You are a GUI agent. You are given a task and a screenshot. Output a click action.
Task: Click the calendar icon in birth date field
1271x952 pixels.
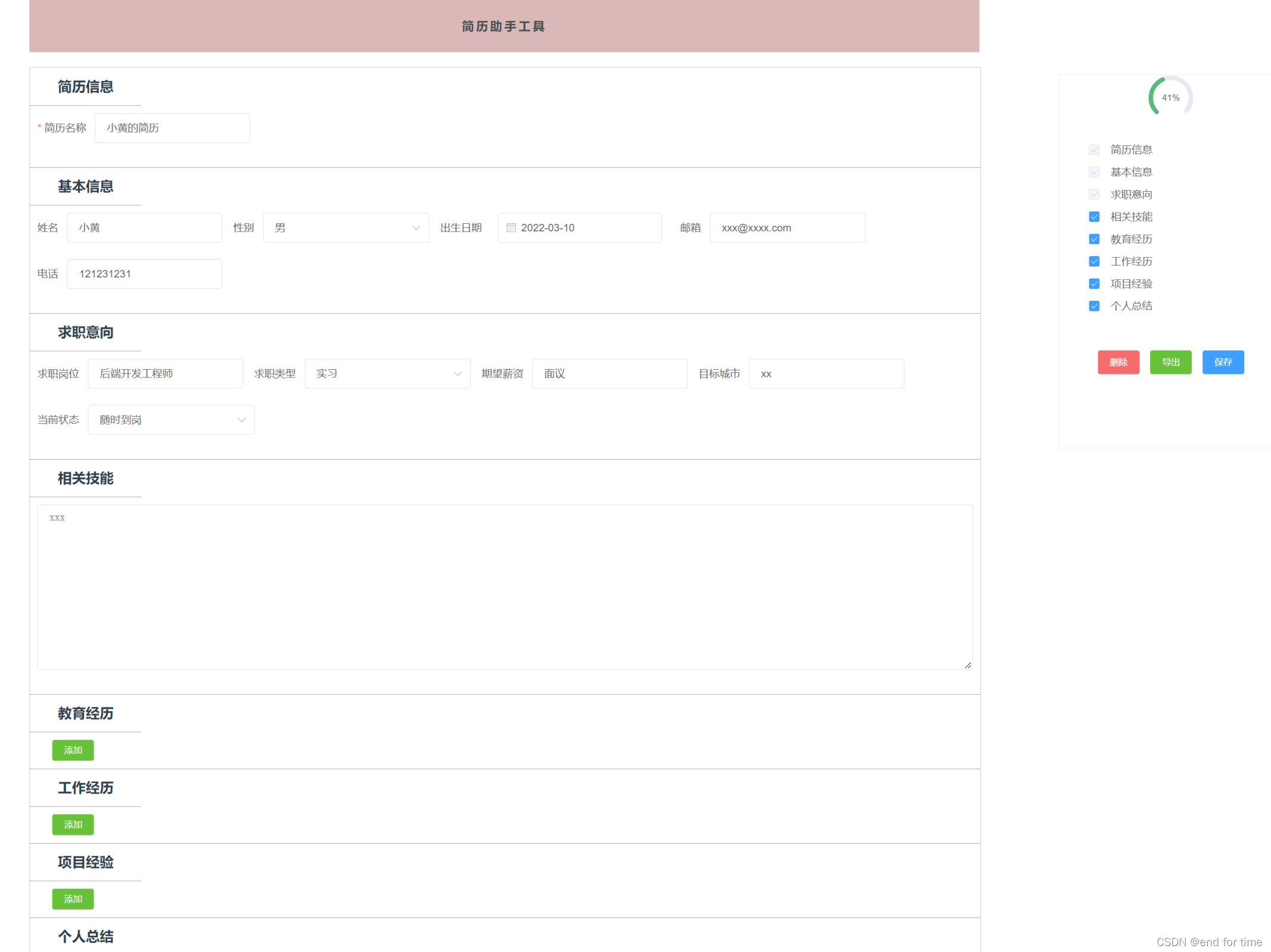coord(511,227)
